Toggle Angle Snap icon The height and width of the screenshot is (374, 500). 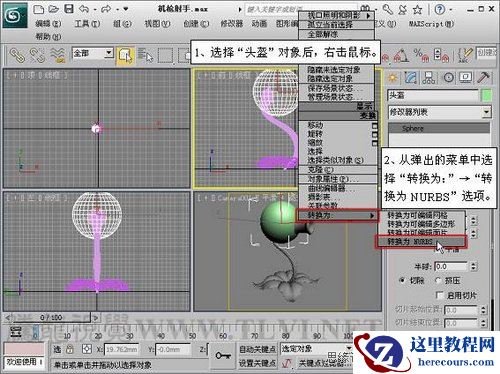(401, 55)
